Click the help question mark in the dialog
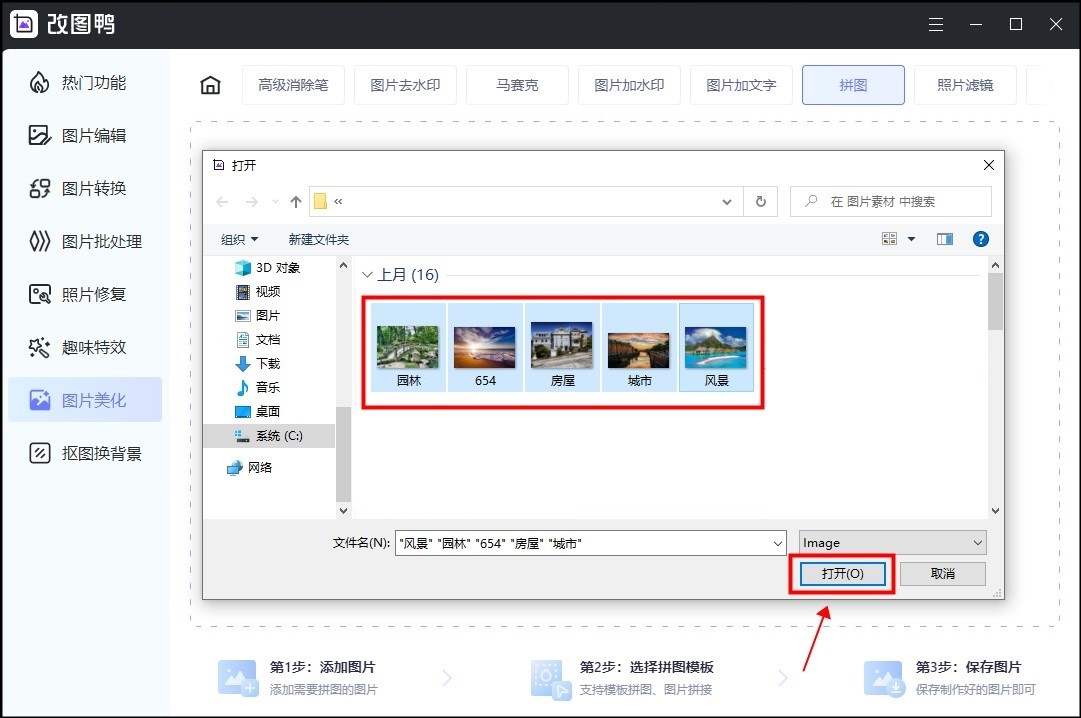 point(981,239)
